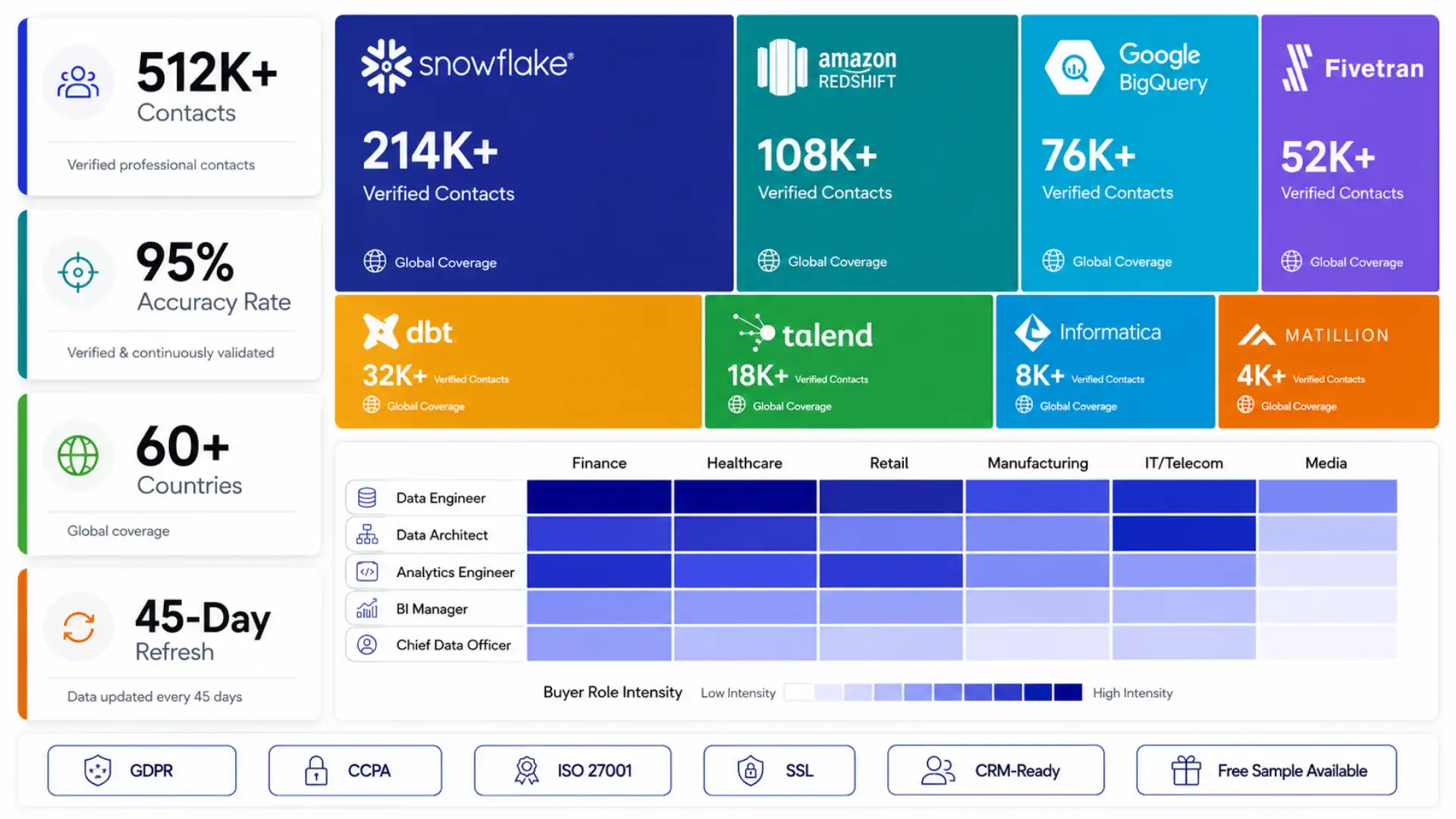Click the Data Architect hierarchy icon

pyautogui.click(x=367, y=535)
